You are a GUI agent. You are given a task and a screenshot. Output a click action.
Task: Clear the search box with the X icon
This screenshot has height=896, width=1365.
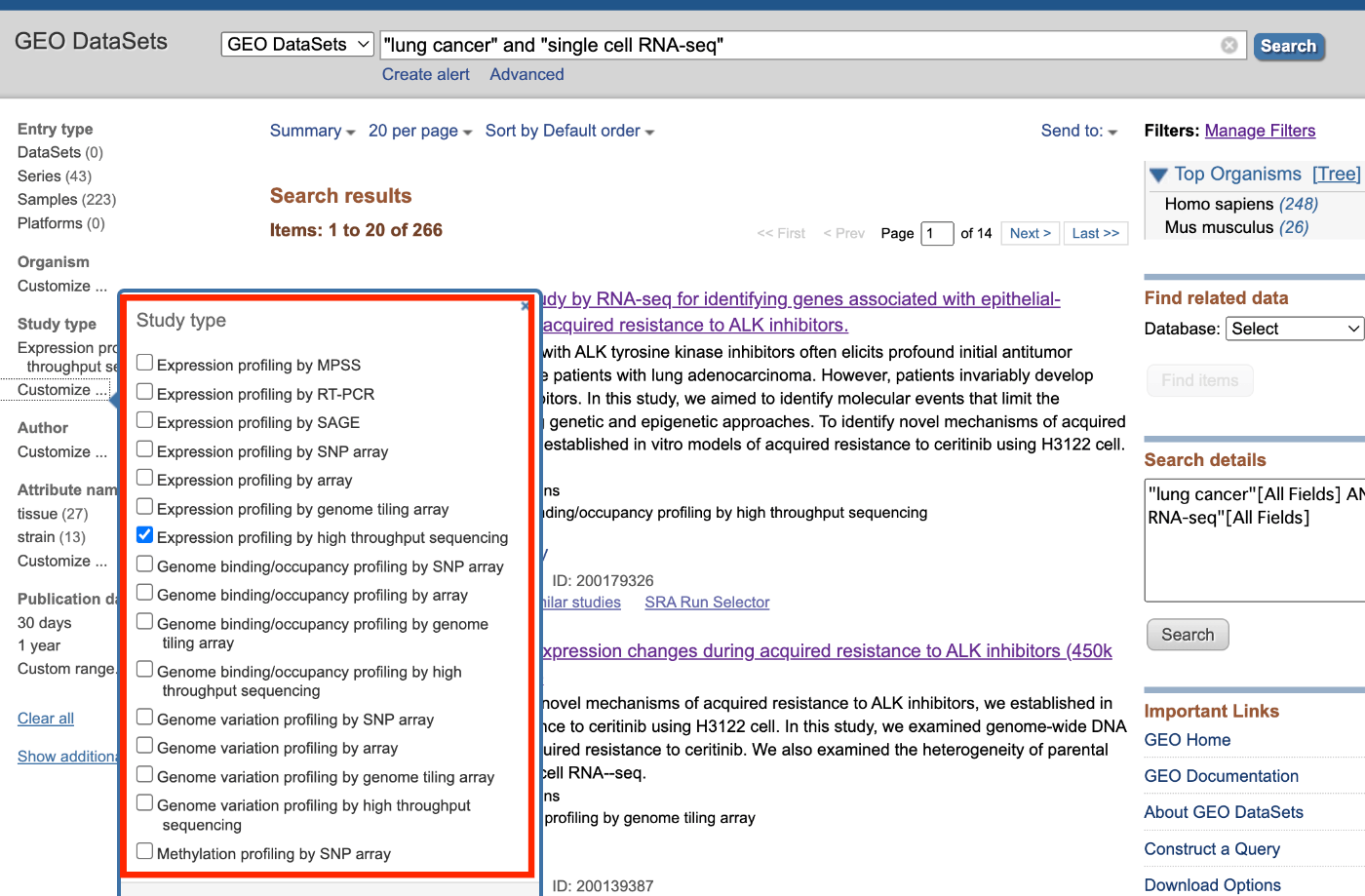click(1229, 45)
